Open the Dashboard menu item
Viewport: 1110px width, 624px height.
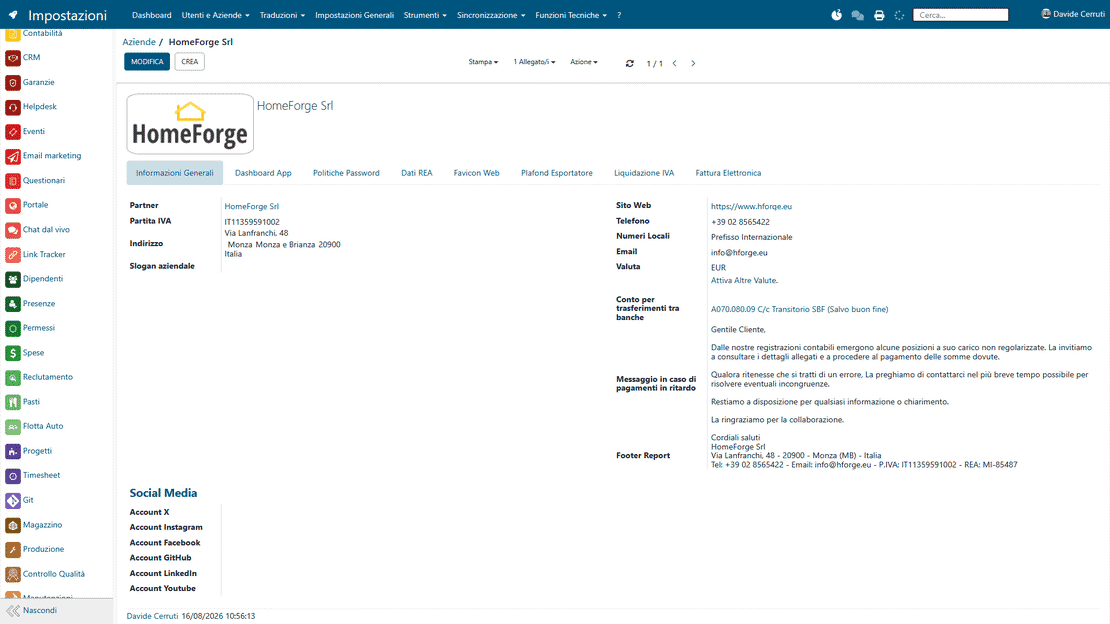[151, 15]
